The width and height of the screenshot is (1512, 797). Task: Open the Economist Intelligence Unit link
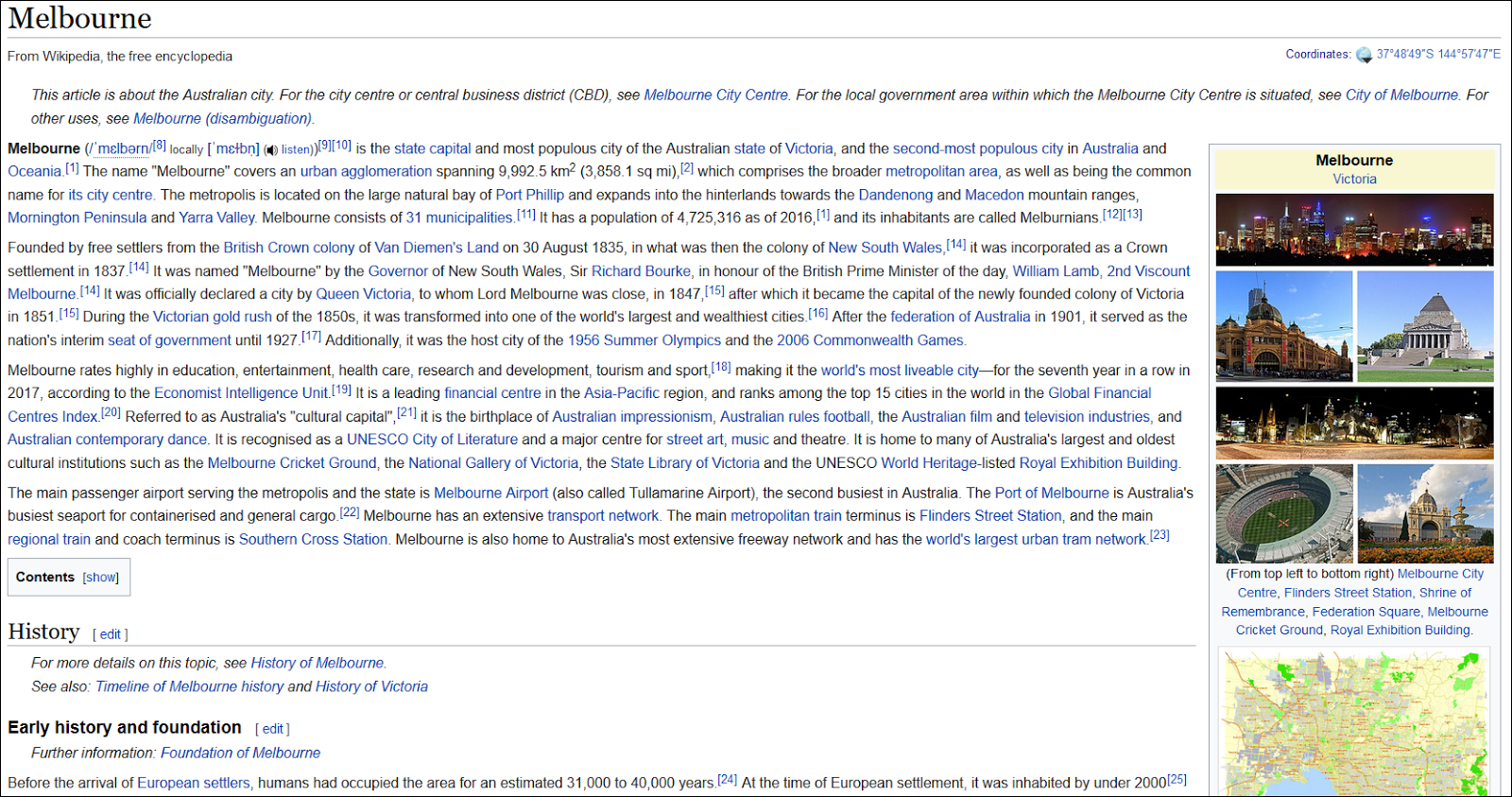[241, 393]
